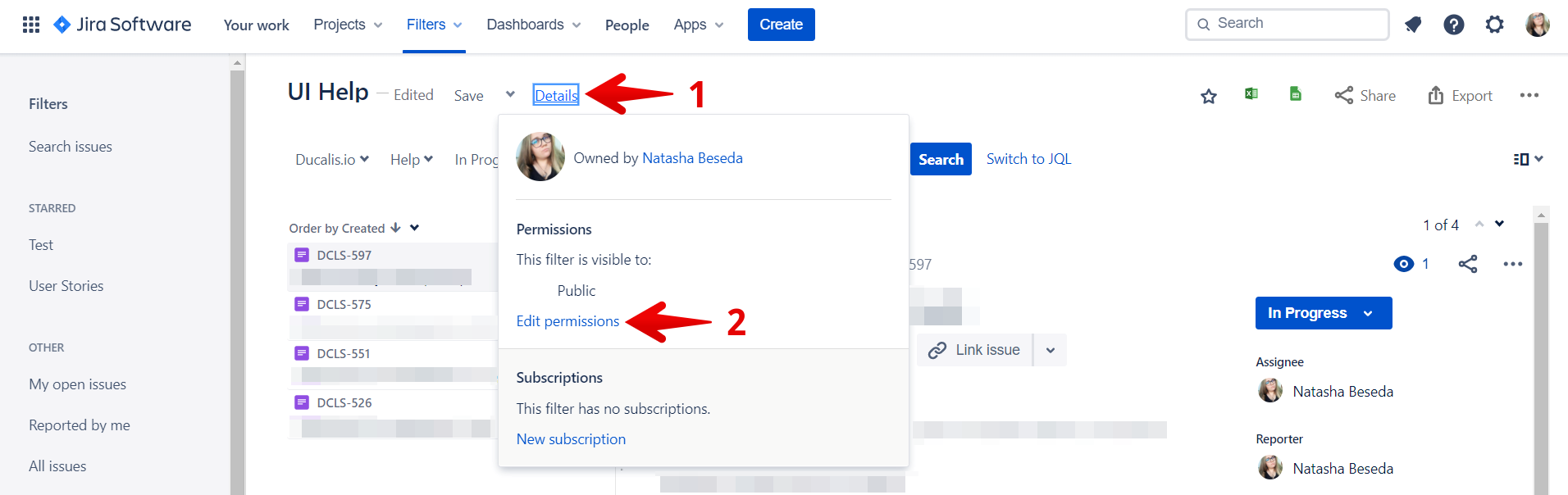The height and width of the screenshot is (495, 1568).
Task: Open the app switcher grid icon
Action: click(31, 25)
